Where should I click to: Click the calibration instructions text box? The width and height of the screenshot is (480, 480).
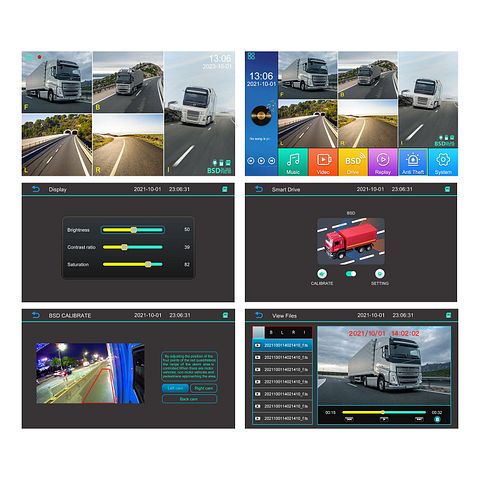[189, 366]
